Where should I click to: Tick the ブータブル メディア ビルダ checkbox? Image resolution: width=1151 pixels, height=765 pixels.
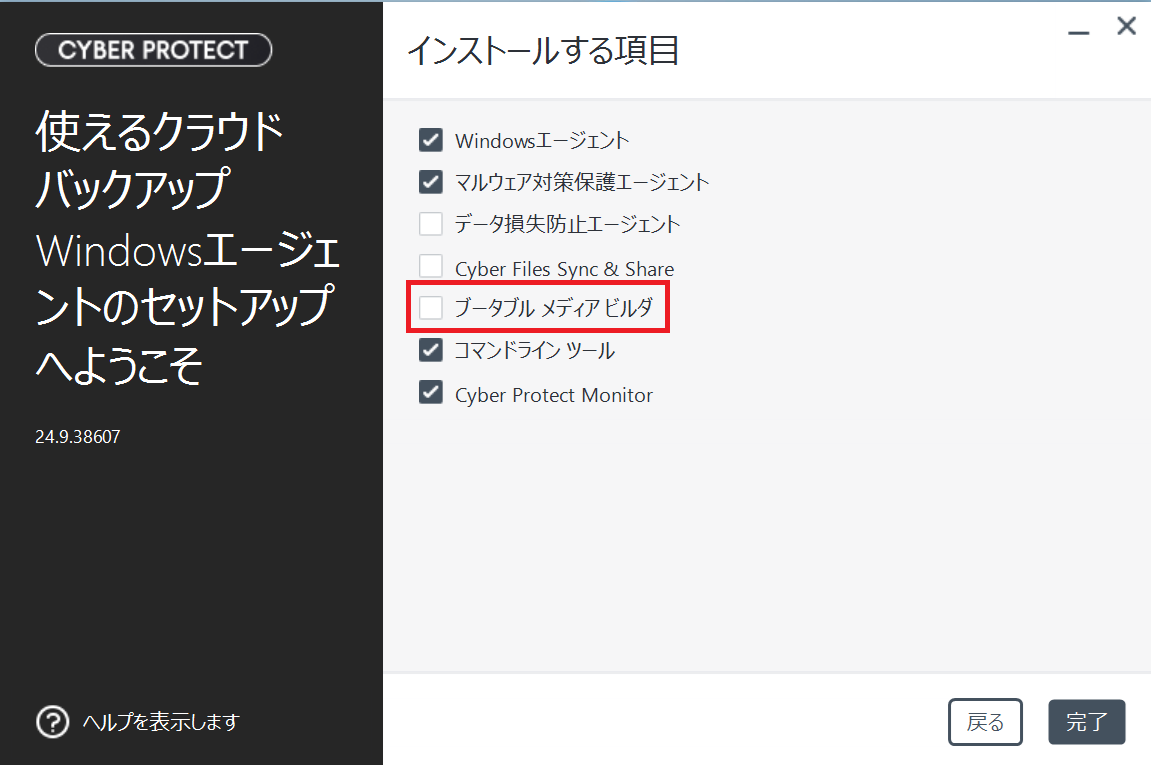click(x=431, y=308)
